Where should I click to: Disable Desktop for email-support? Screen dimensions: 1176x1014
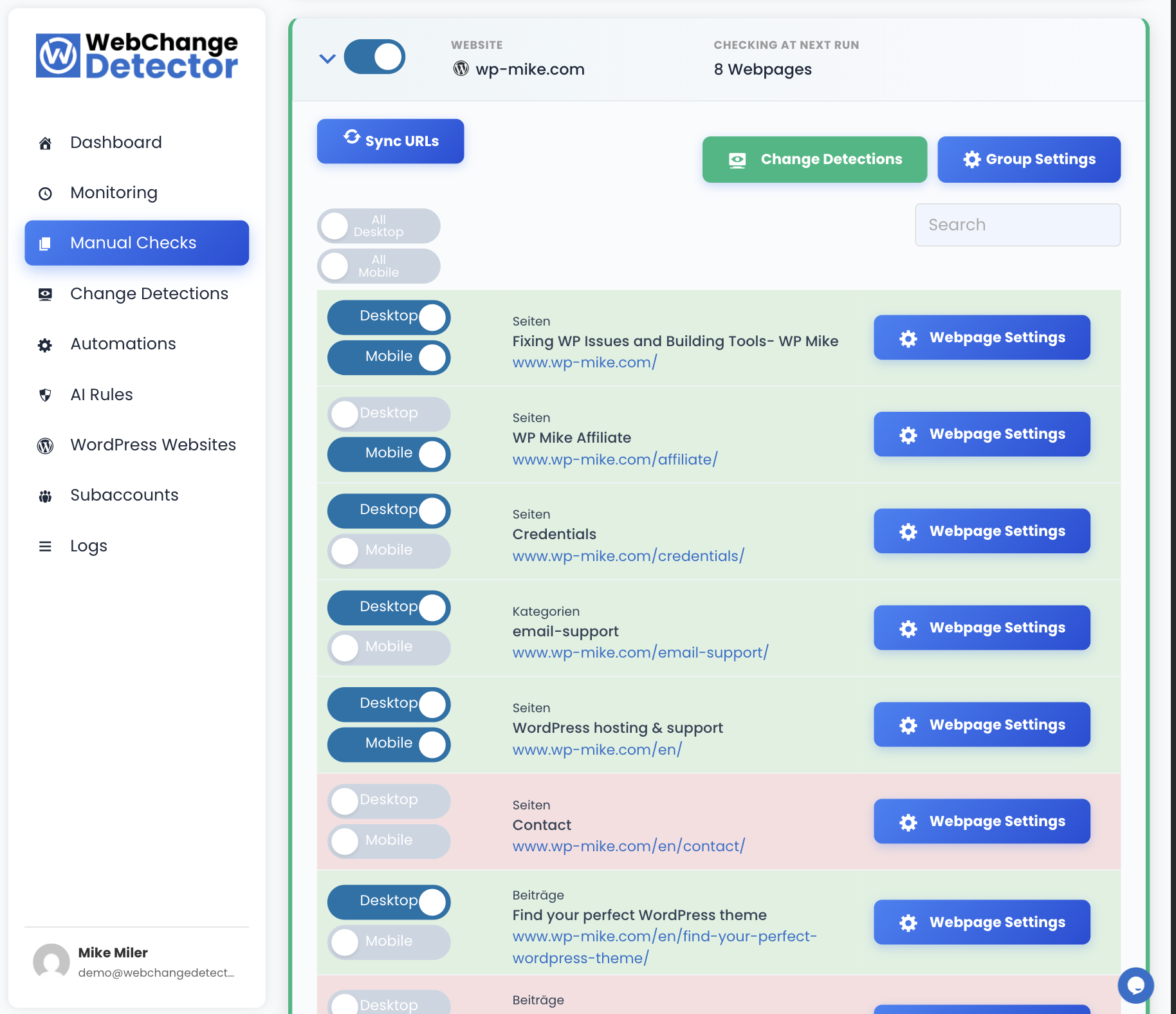389,607
